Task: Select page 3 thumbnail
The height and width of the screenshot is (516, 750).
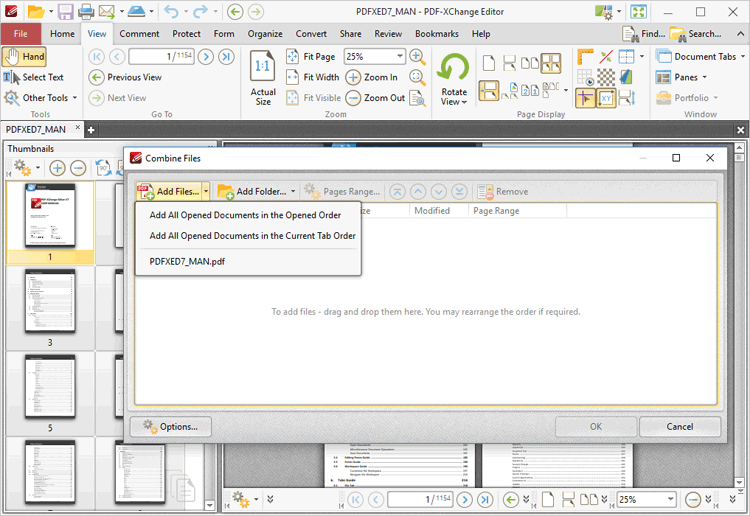Action: click(50, 308)
